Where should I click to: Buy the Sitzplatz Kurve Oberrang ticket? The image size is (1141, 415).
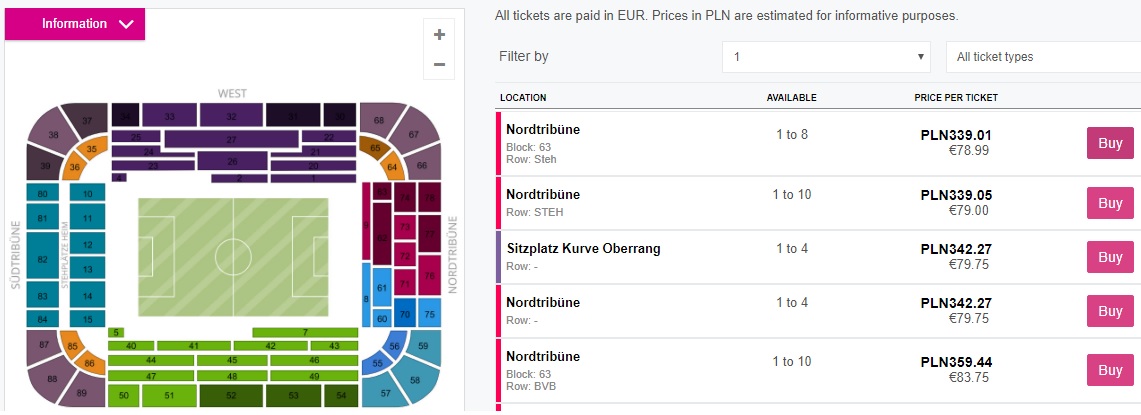[1110, 257]
